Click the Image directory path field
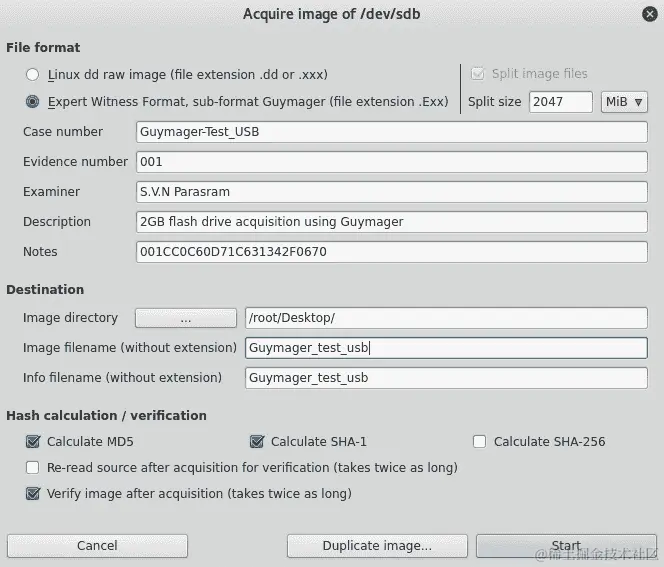 pyautogui.click(x=446, y=318)
